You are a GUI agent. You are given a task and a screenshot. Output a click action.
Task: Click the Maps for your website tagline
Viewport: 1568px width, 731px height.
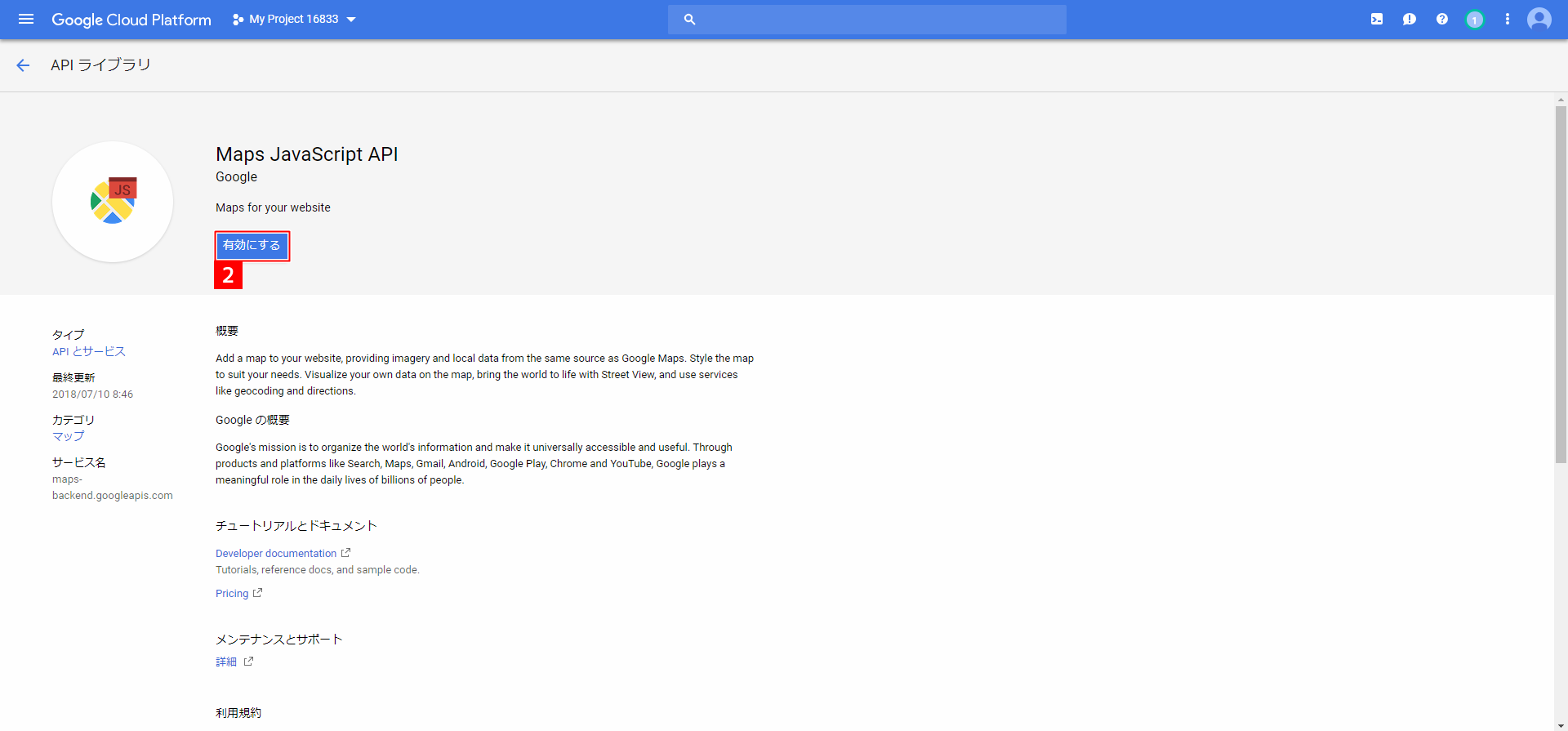pyautogui.click(x=273, y=207)
